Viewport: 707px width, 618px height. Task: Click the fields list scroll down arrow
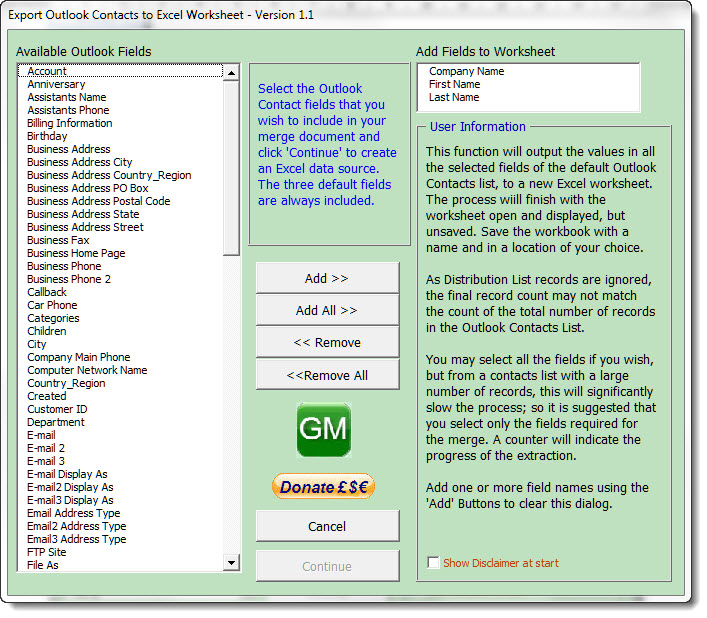[231, 562]
